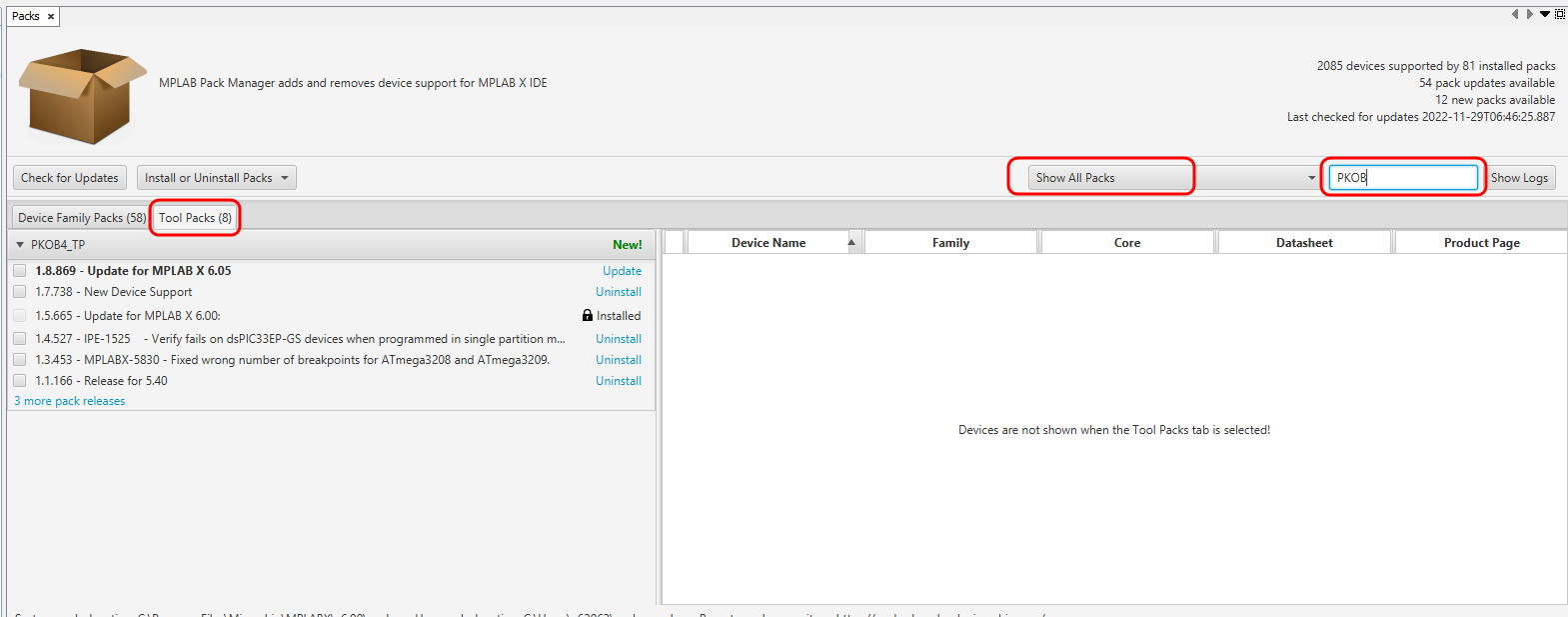
Task: Click the Datasheet column header
Action: tap(1304, 243)
